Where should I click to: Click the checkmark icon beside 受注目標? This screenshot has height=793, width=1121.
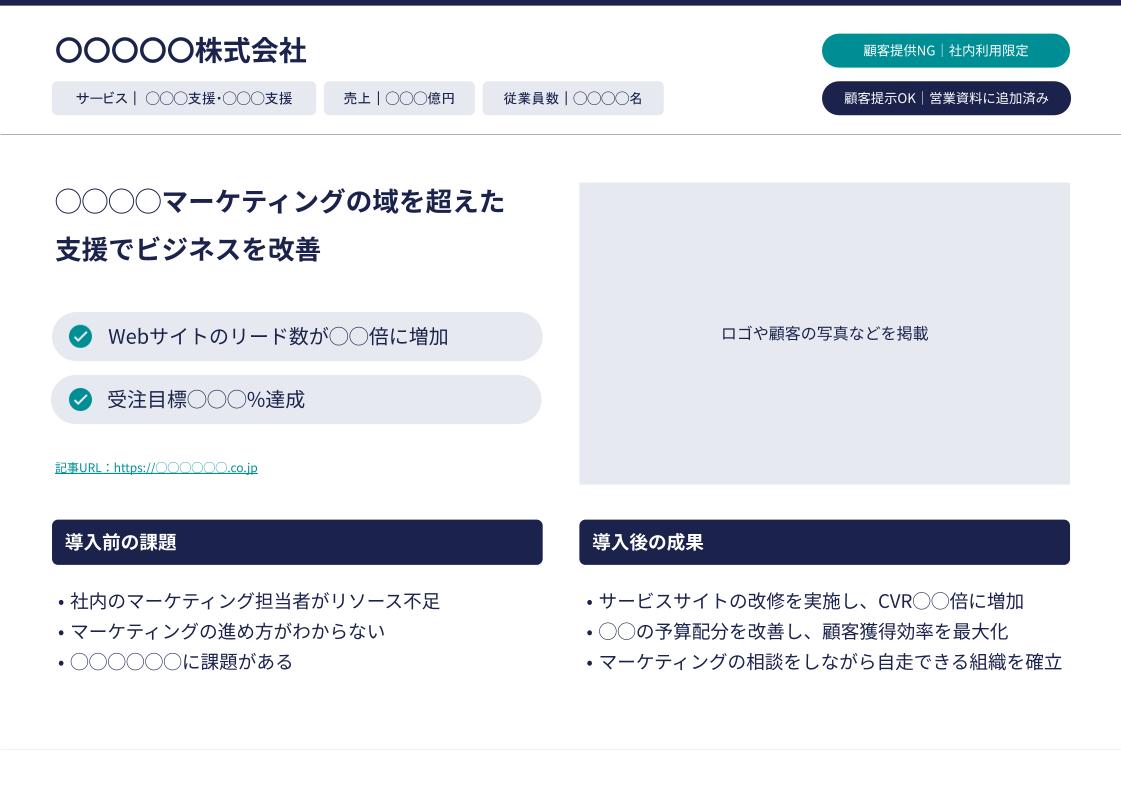(x=81, y=400)
